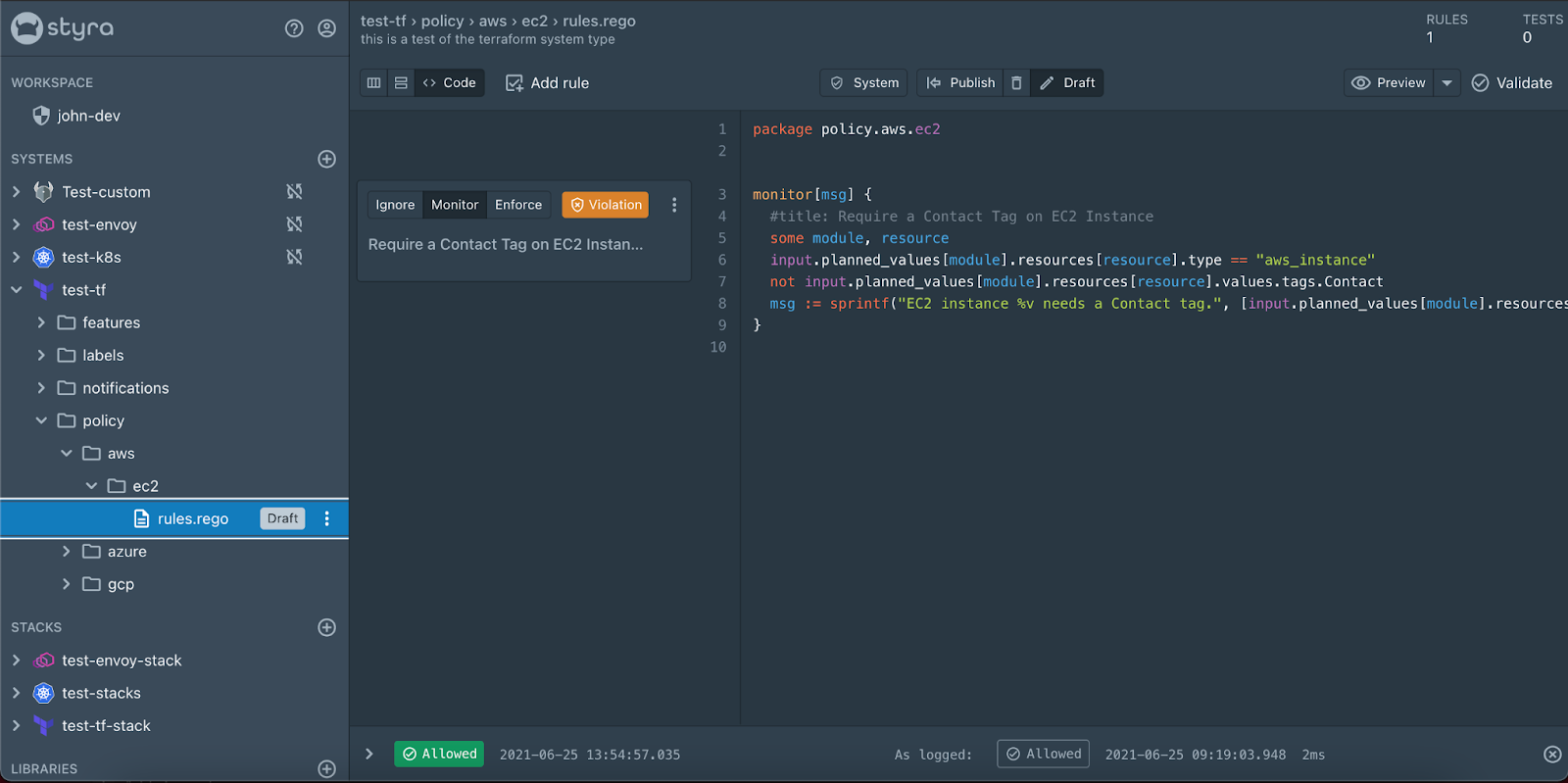Click 'policy' in the breadcrumb path
The image size is (1568, 783).
click(x=442, y=21)
